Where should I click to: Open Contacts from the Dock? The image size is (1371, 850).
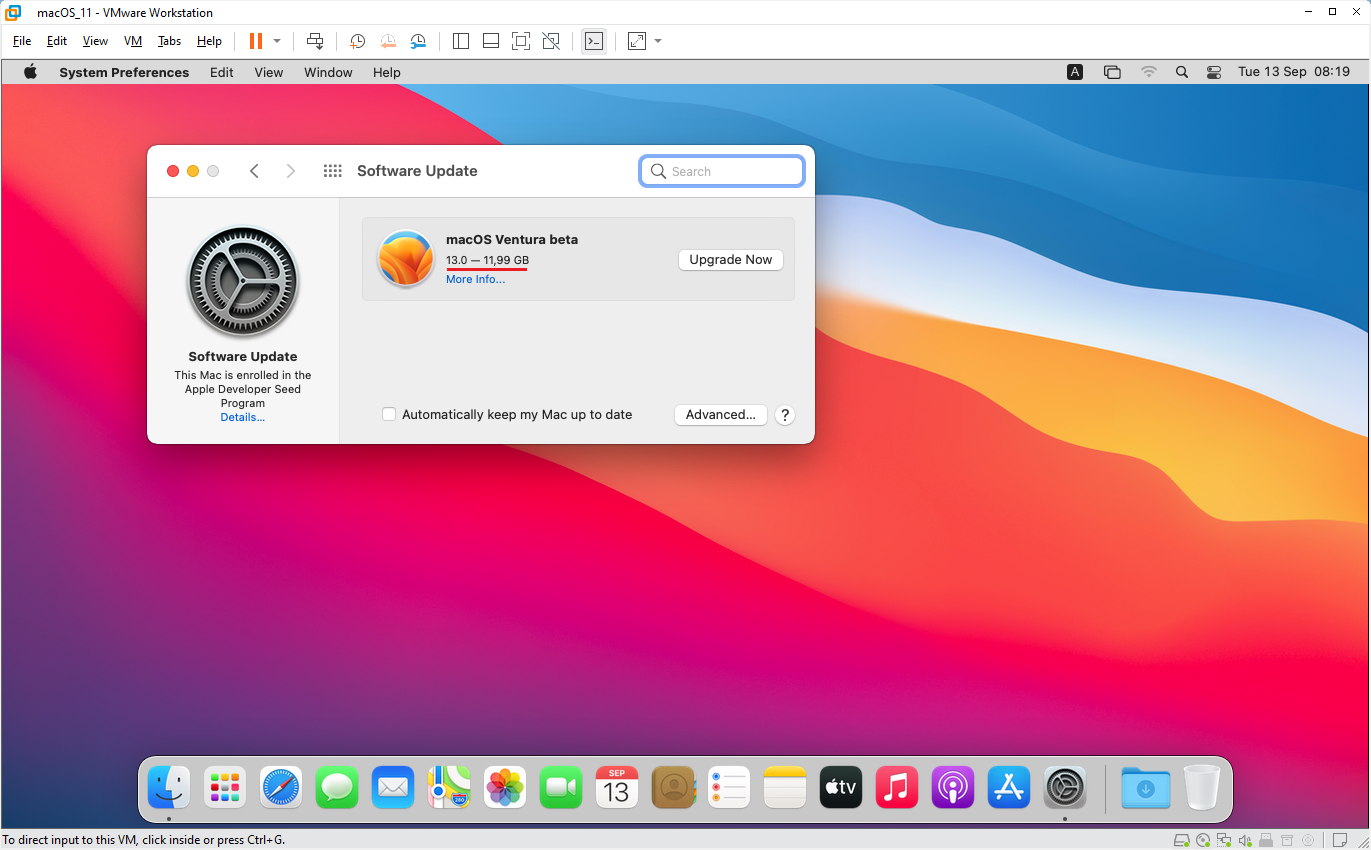(x=673, y=788)
